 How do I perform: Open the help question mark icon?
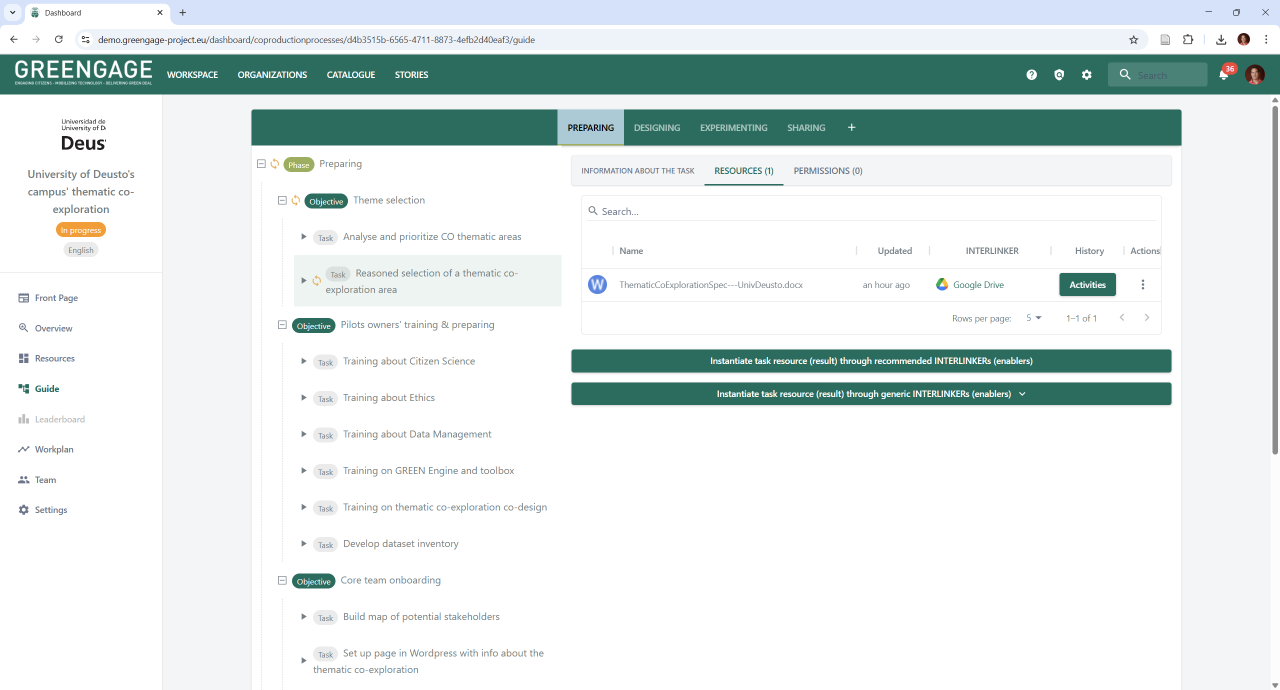pos(1032,75)
